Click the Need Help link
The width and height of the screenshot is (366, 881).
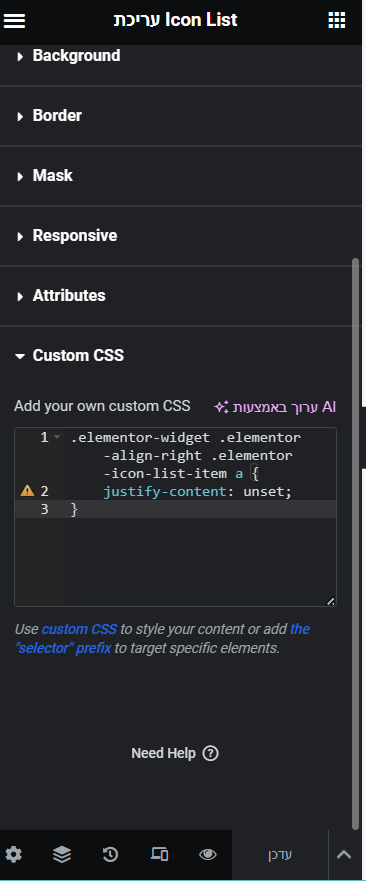[x=175, y=753]
